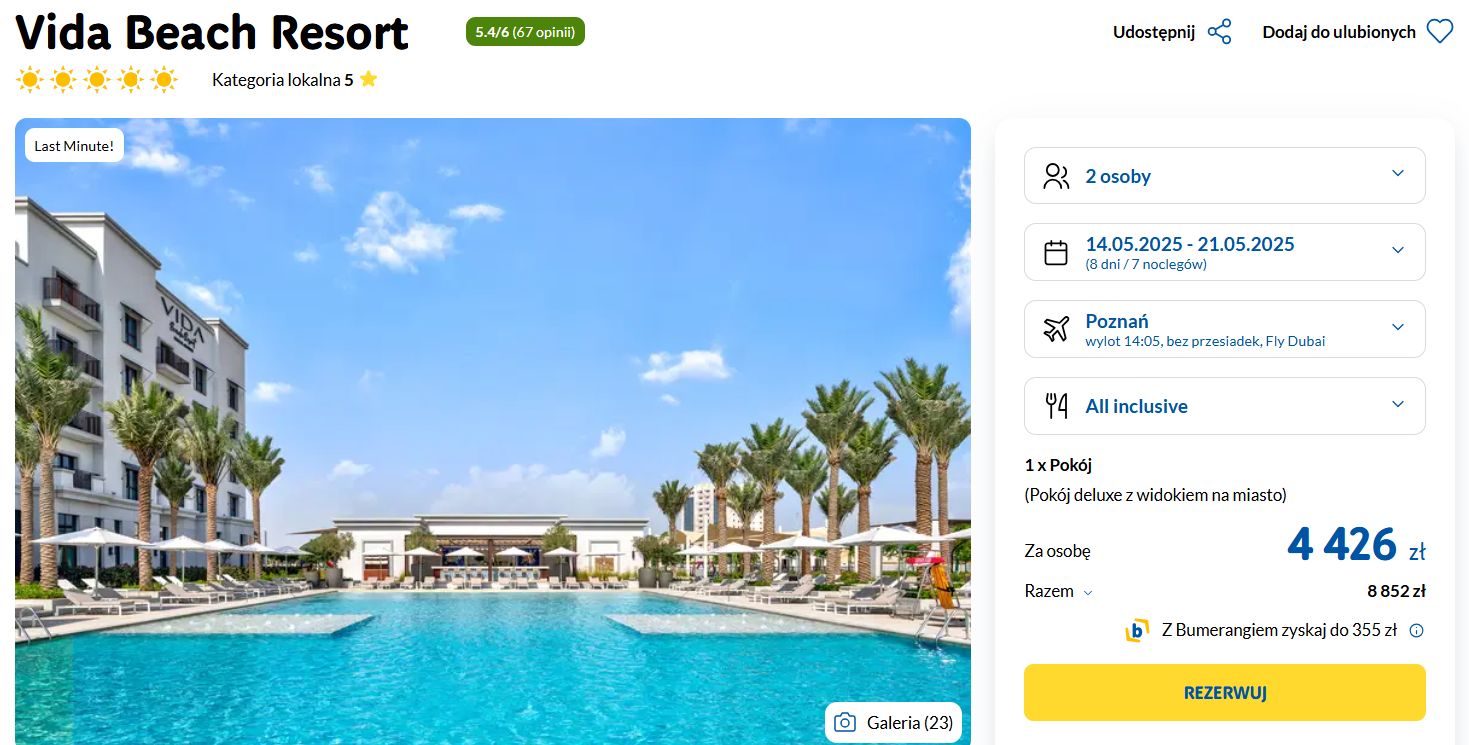Click the Bumerang info circle icon

tap(1416, 631)
